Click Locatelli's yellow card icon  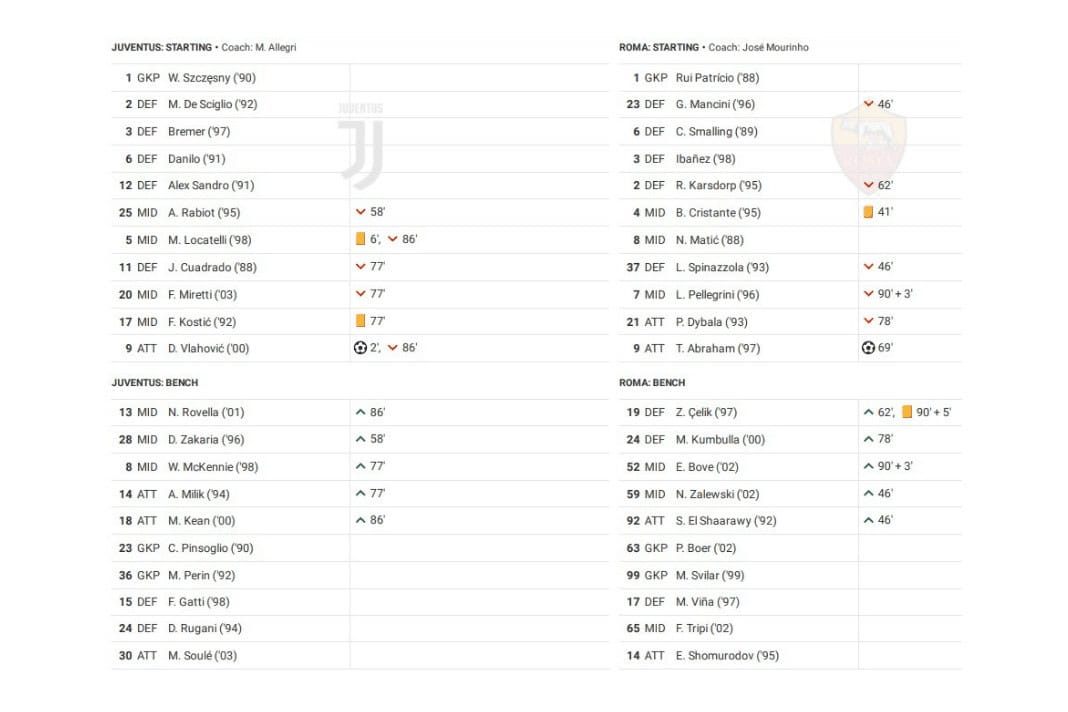click(x=360, y=240)
